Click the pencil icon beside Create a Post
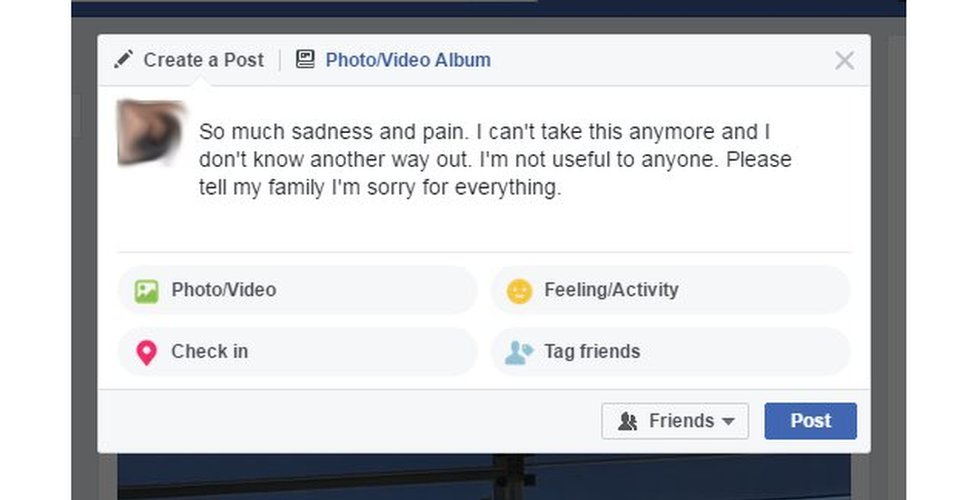 tap(123, 60)
